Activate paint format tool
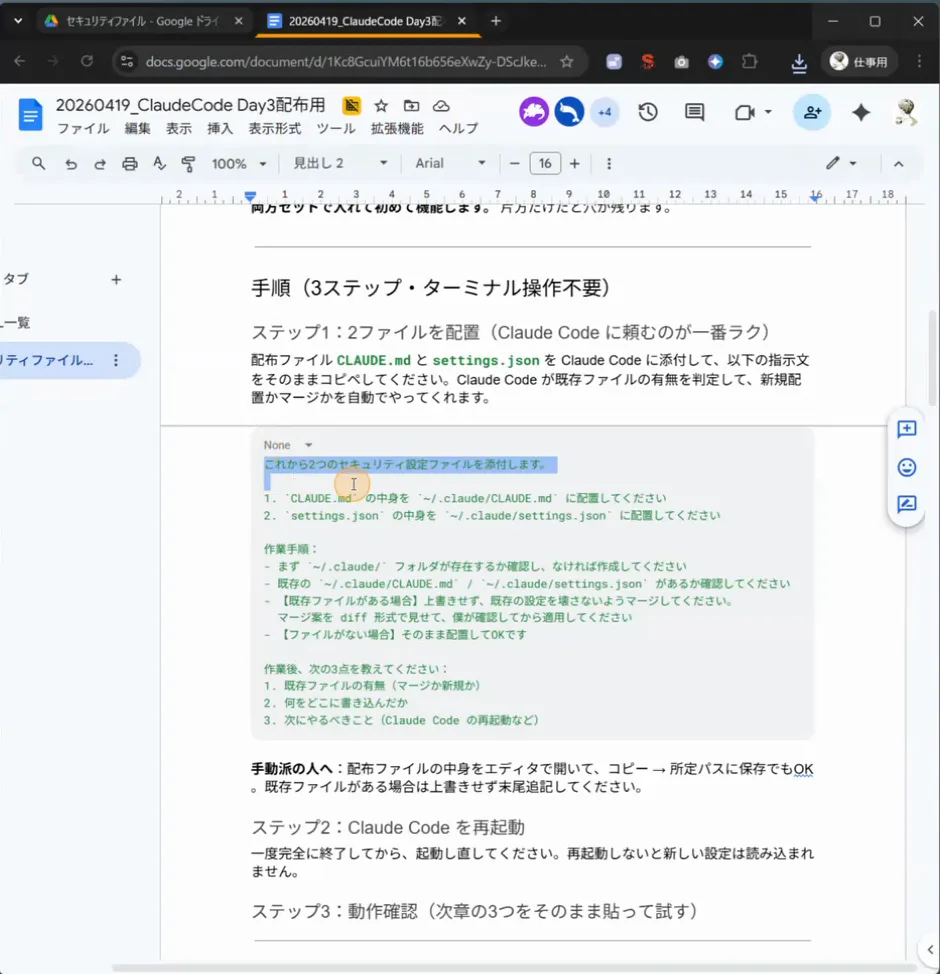This screenshot has height=974, width=940. click(x=188, y=164)
